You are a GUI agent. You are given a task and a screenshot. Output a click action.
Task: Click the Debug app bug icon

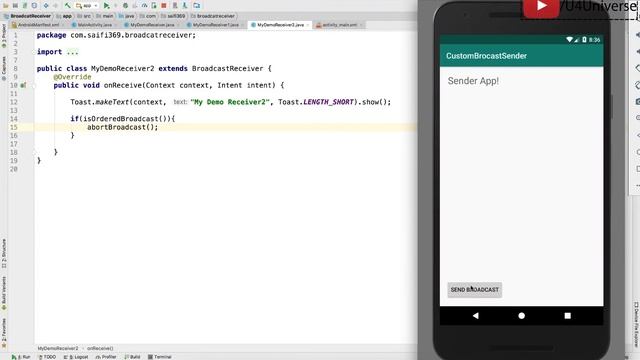click(x=125, y=6)
